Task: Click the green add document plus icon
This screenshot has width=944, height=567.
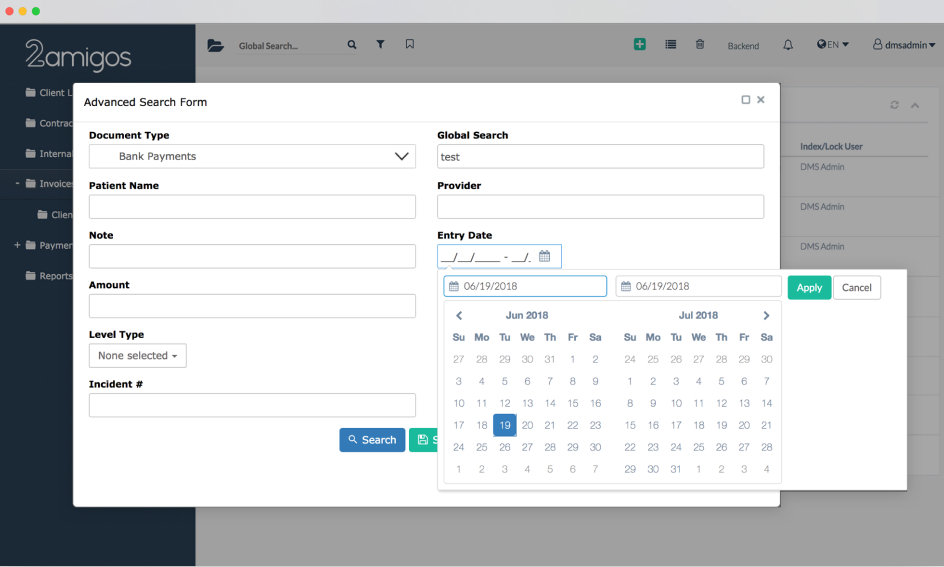Action: pyautogui.click(x=640, y=45)
